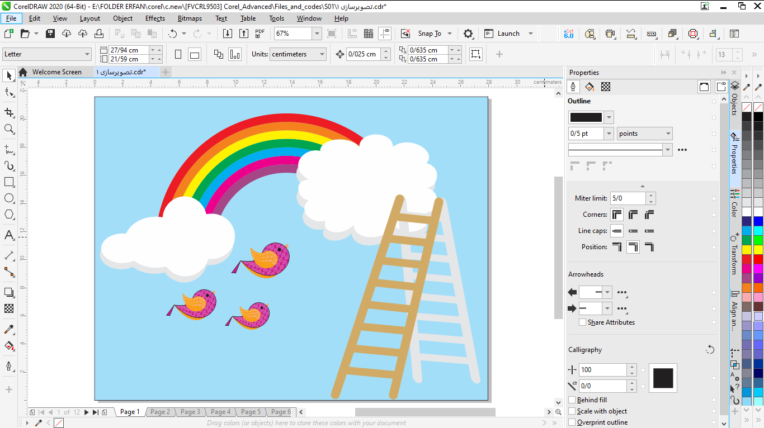Open start arrowhead settings ellipsis
This screenshot has width=764, height=428.
(x=622, y=292)
